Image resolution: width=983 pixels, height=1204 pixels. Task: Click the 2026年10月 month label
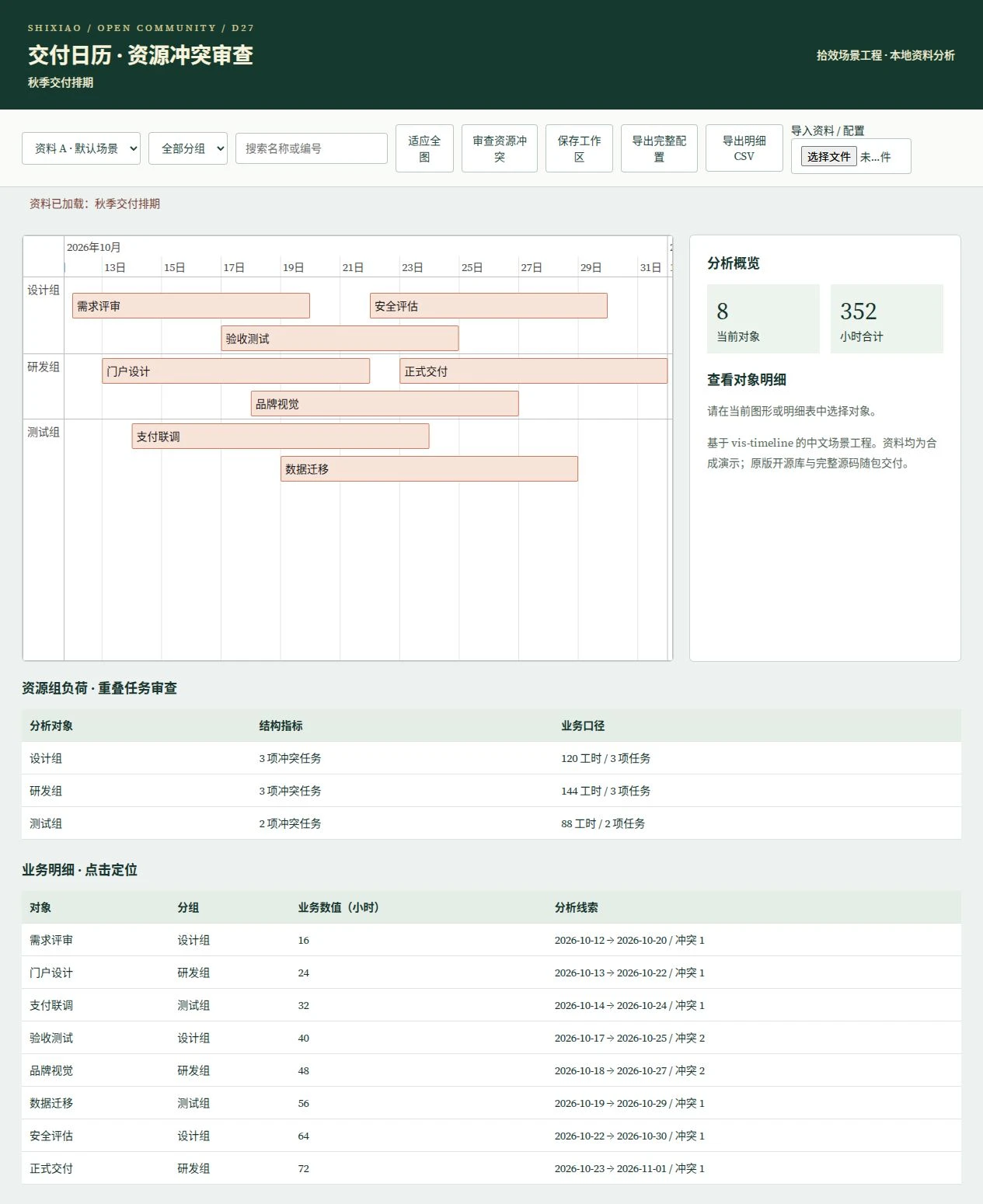93,247
